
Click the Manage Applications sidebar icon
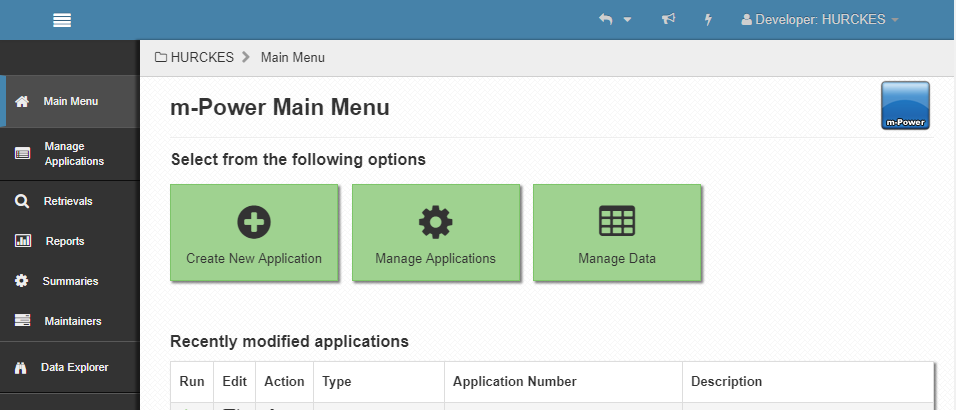pos(22,154)
